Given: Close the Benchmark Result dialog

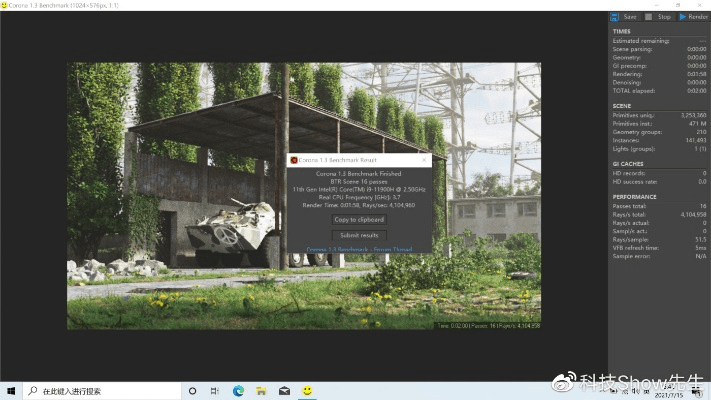Looking at the screenshot, I should coord(424,160).
